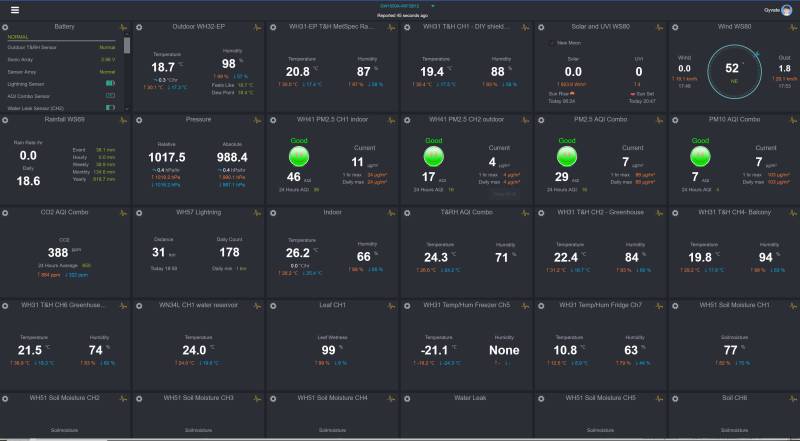Show graph for Solar and UVI WS80 card
Image resolution: width=800 pixels, height=441 pixels.
(x=659, y=28)
